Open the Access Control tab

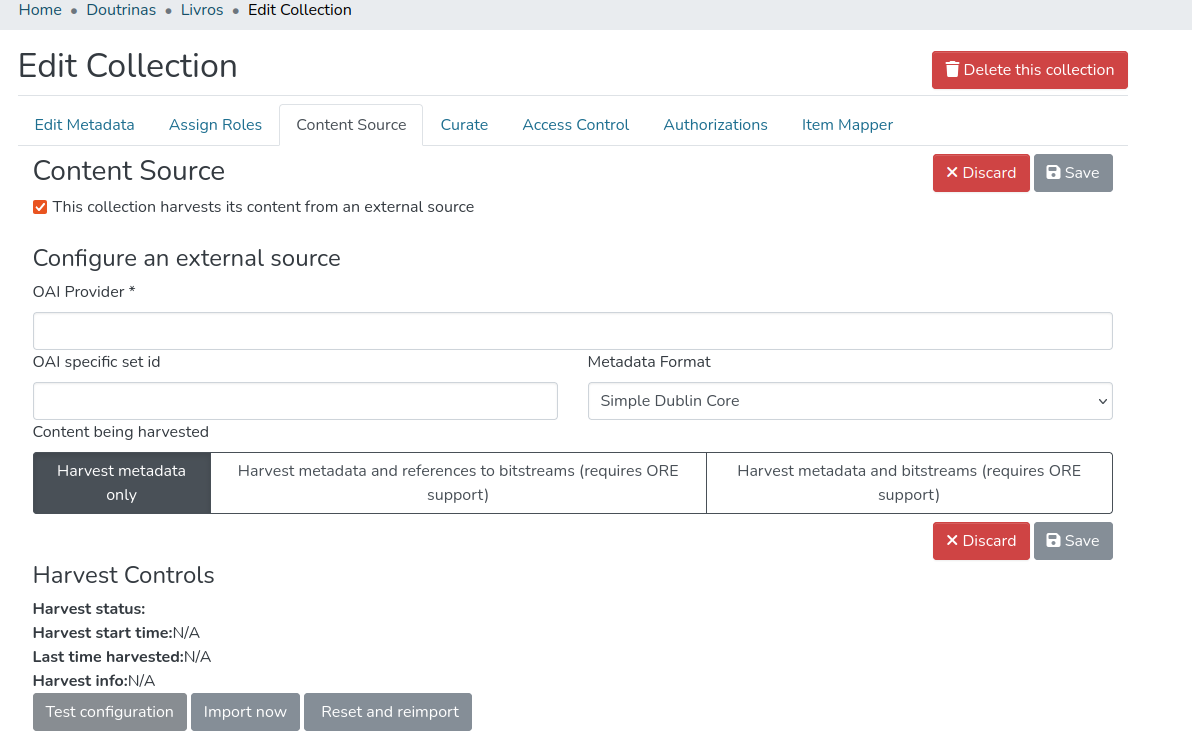[575, 125]
